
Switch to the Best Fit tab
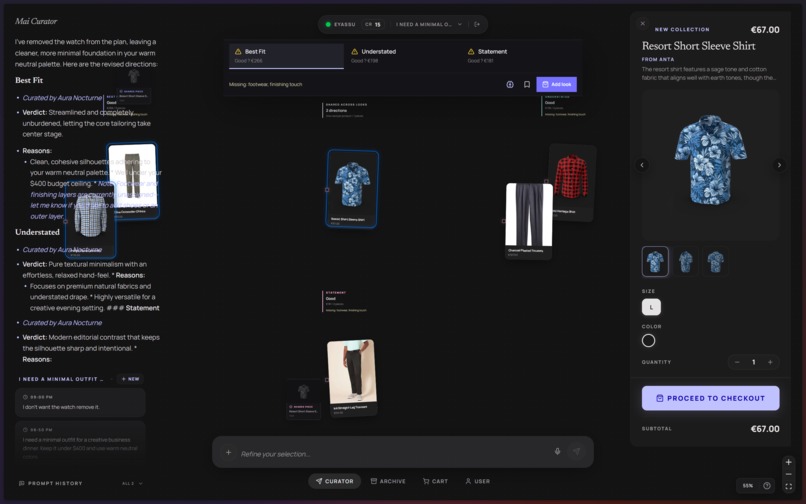[x=286, y=56]
